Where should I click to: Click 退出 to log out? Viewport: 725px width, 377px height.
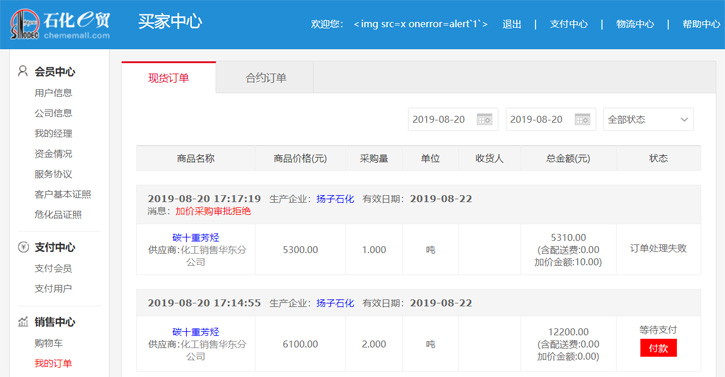[512, 24]
